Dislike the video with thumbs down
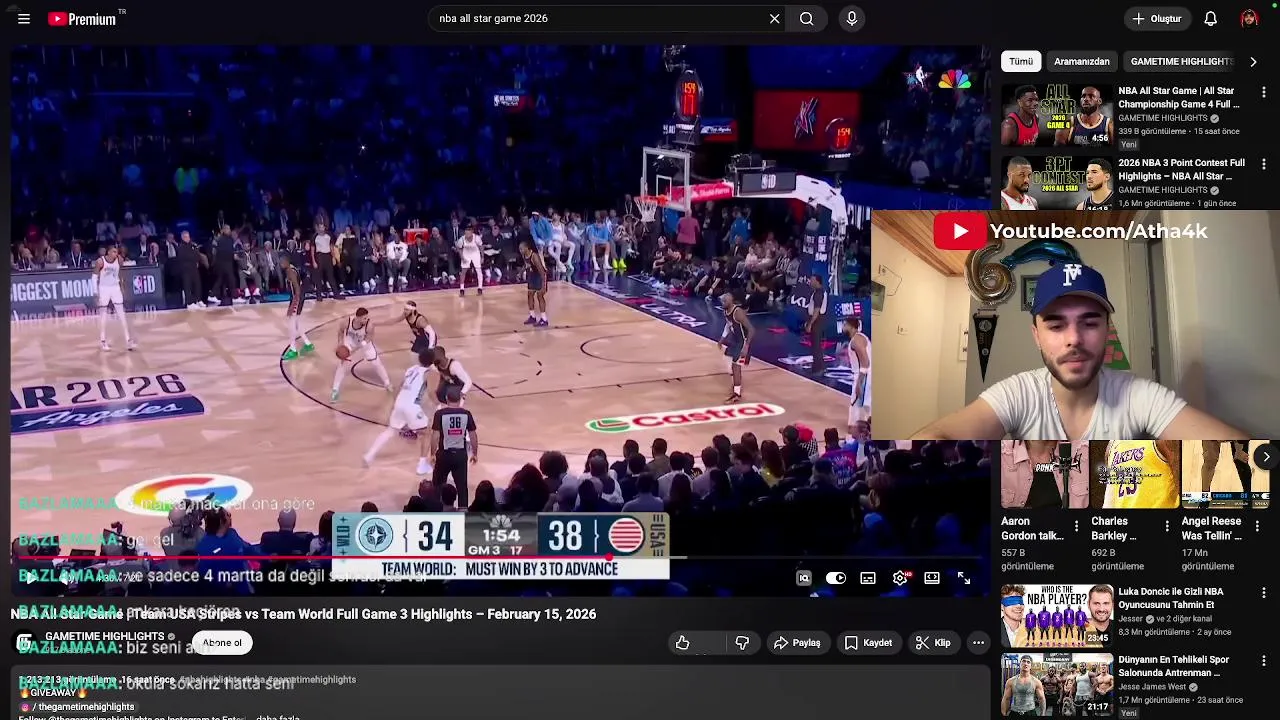Screen dimensions: 1280x720 click(x=742, y=643)
